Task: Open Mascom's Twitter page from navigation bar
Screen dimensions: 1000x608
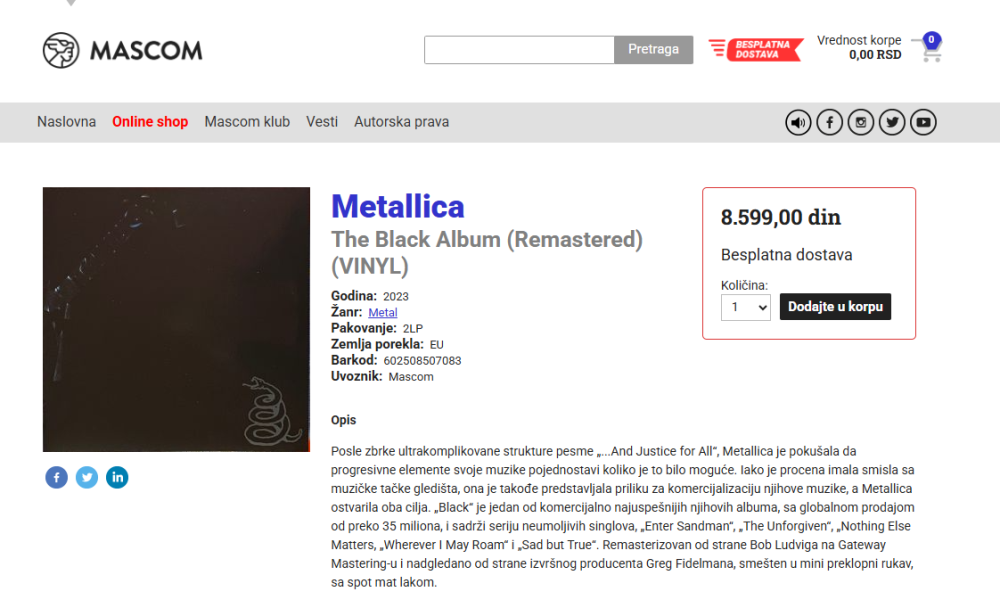Action: point(892,123)
